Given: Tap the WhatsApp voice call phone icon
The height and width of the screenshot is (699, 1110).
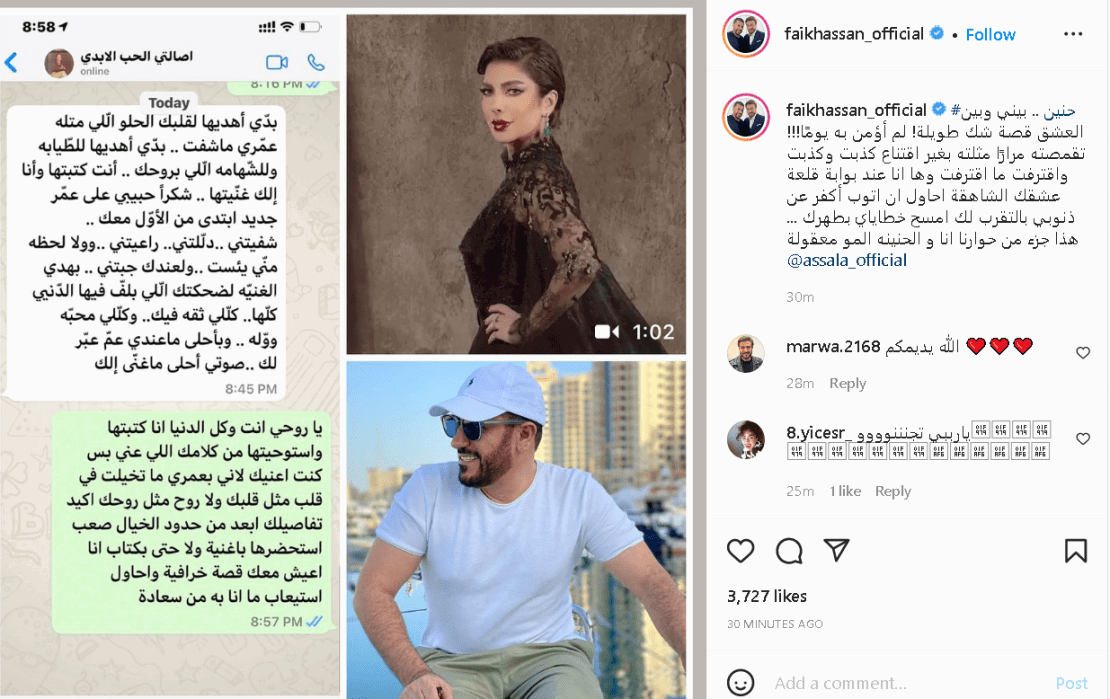Looking at the screenshot, I should tap(316, 62).
